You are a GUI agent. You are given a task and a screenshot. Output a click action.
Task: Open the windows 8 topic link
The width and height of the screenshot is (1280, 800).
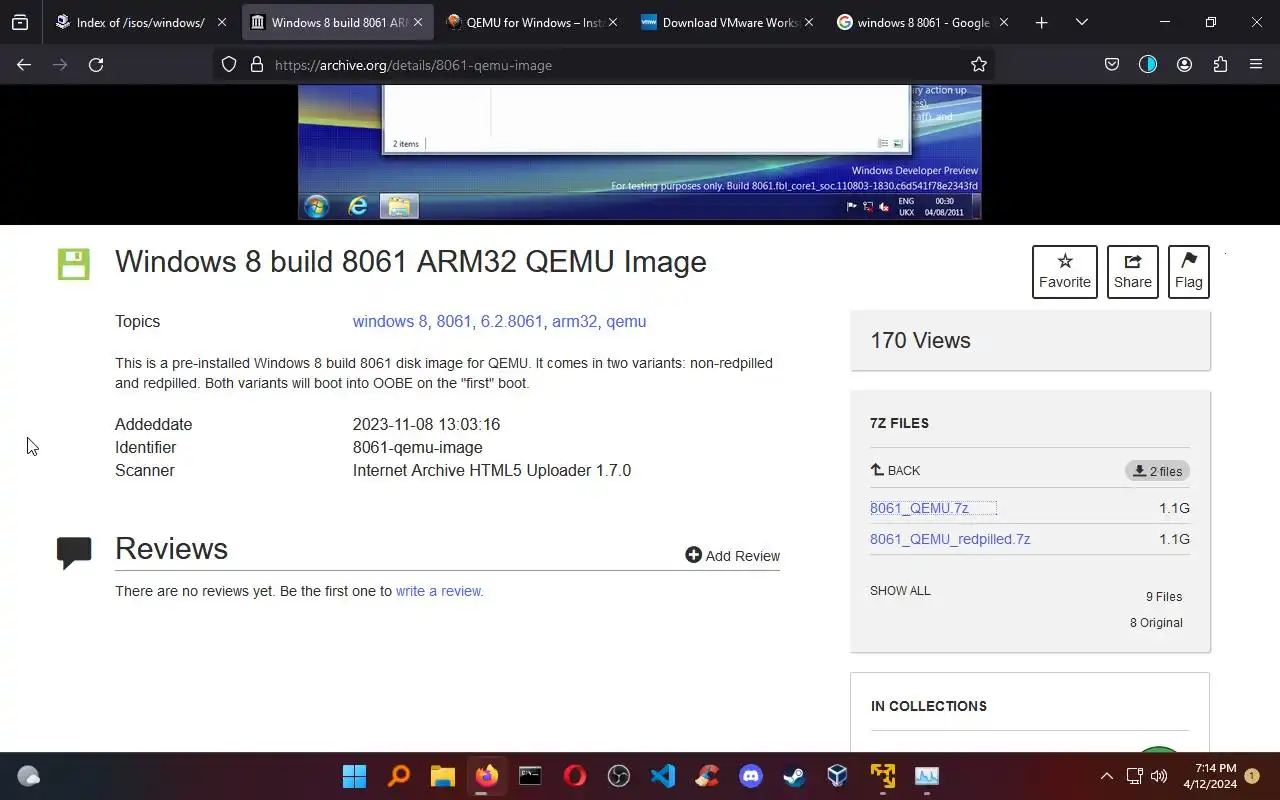390,322
